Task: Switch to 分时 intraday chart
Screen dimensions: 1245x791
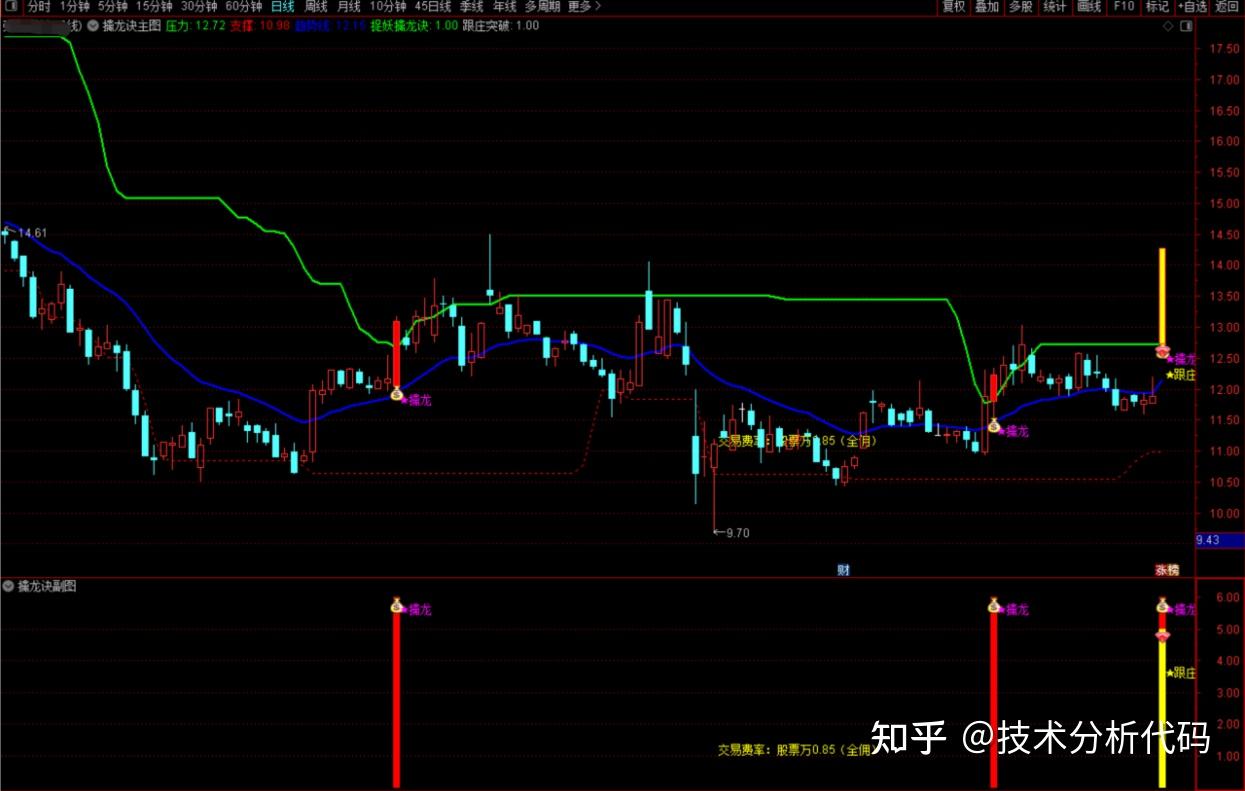Action: click(x=39, y=6)
